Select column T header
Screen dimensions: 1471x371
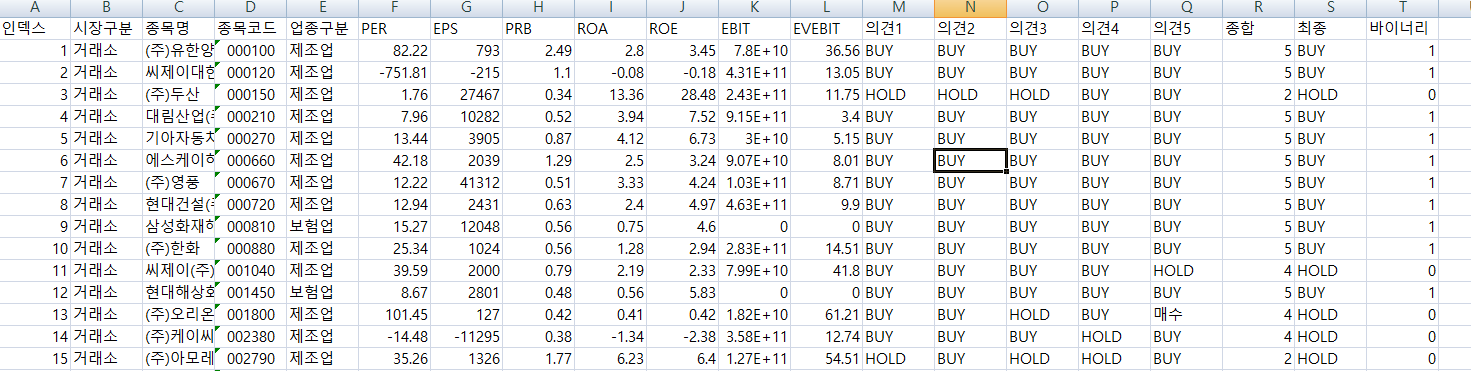(x=1402, y=8)
